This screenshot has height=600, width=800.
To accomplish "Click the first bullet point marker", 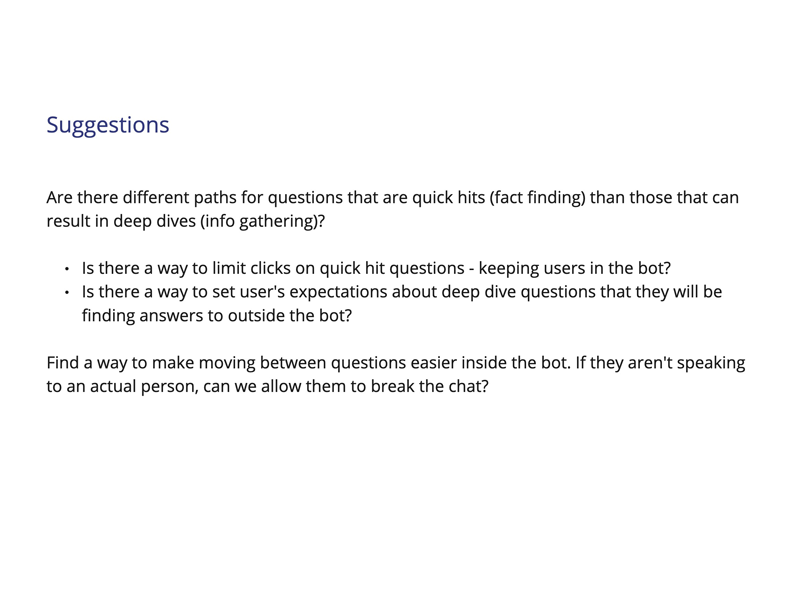I will (67, 269).
